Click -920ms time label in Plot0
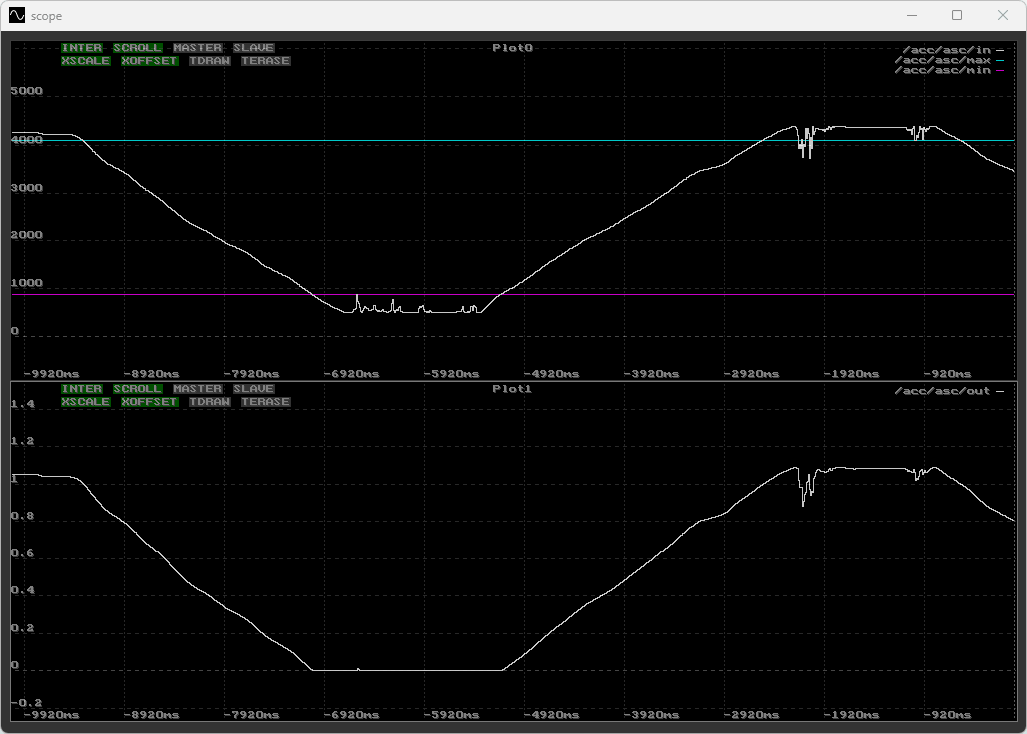 pyautogui.click(x=948, y=374)
